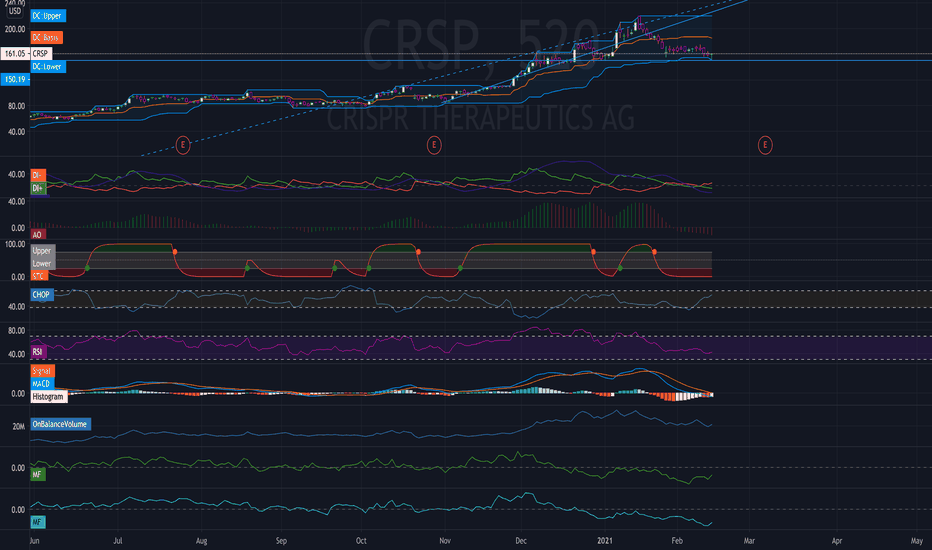The image size is (932, 550).
Task: Open the earnings E marker near November
Action: pos(434,144)
